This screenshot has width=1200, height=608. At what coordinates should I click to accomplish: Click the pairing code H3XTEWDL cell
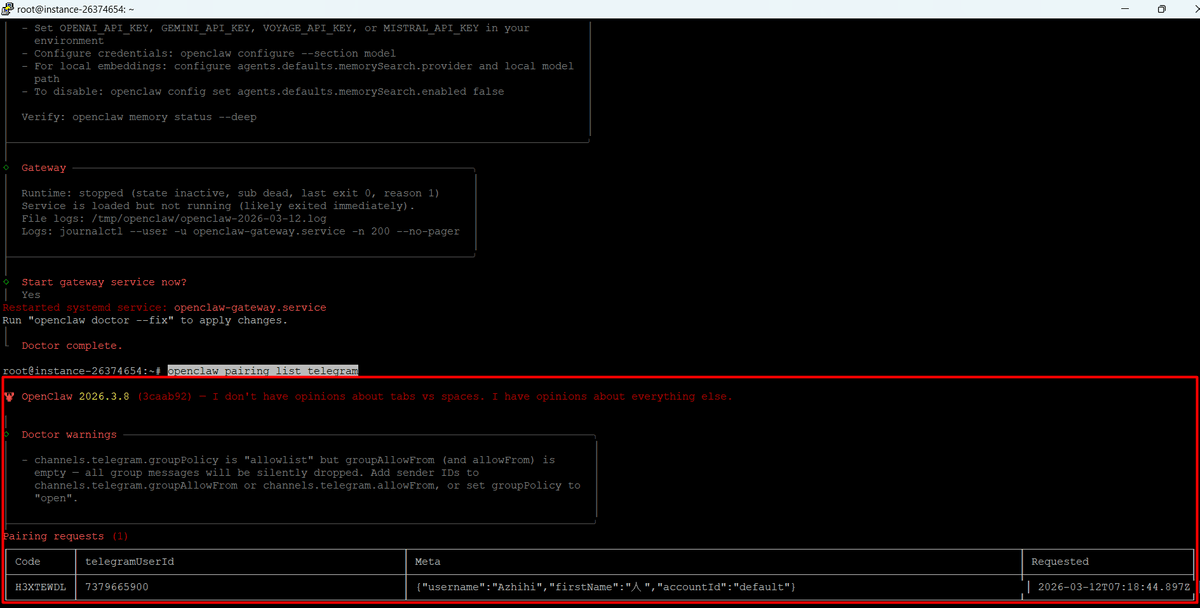[x=40, y=587]
